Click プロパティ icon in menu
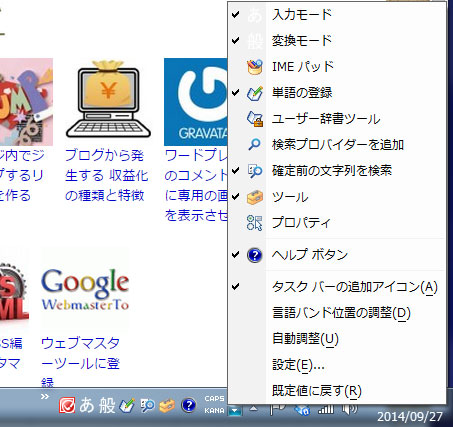 click(x=255, y=223)
